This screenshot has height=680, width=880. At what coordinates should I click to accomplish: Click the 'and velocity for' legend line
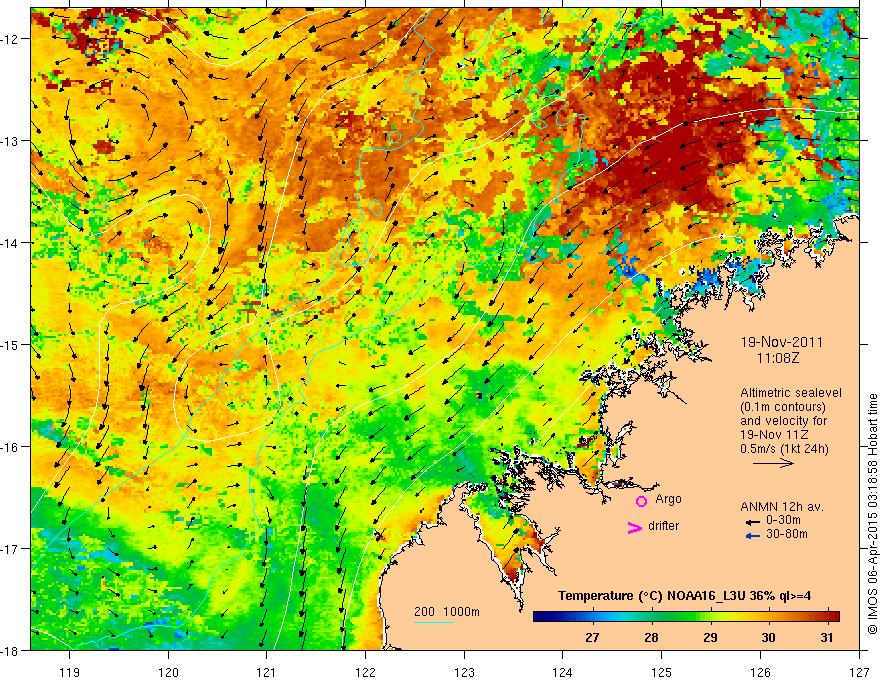(x=783, y=421)
